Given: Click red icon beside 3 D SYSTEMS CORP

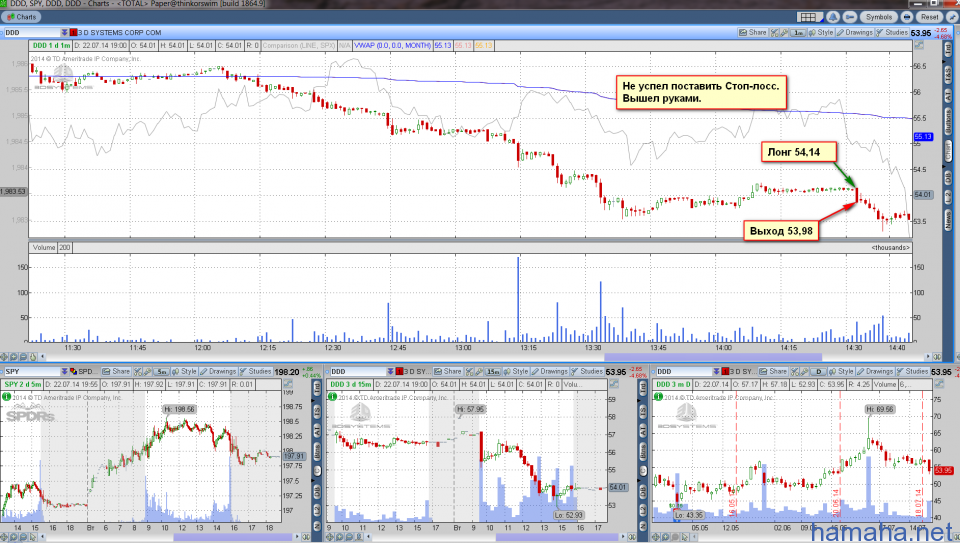Looking at the screenshot, I should click(x=73, y=32).
